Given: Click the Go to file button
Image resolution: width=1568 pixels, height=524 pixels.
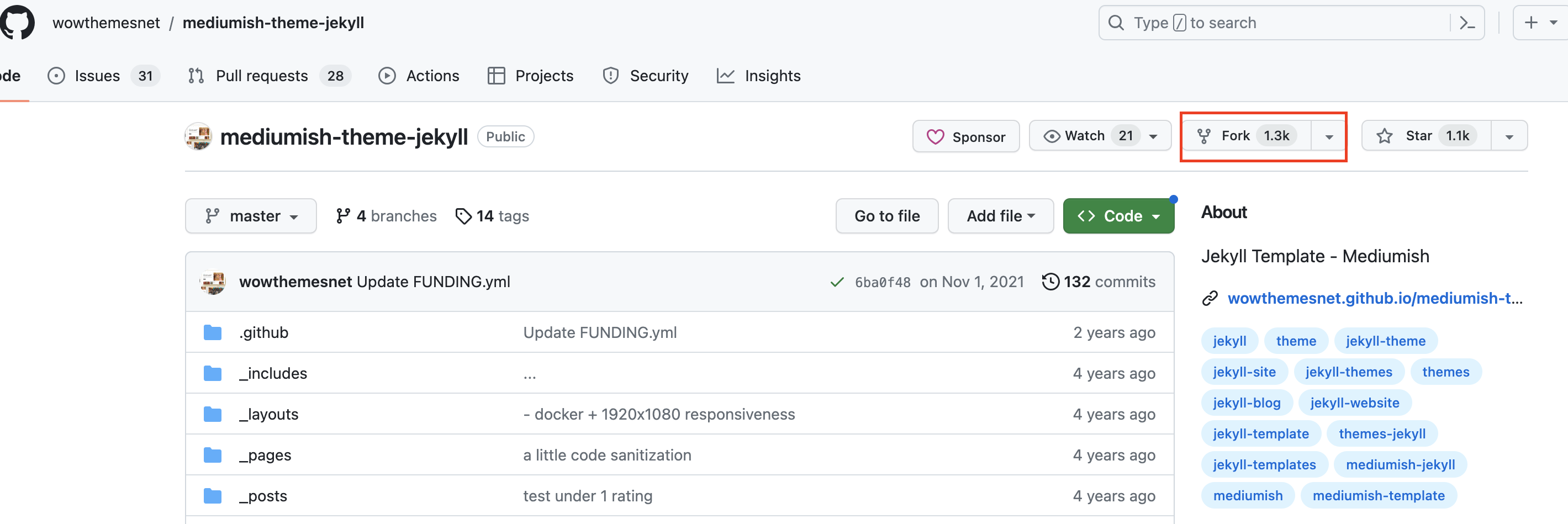Looking at the screenshot, I should pyautogui.click(x=887, y=216).
